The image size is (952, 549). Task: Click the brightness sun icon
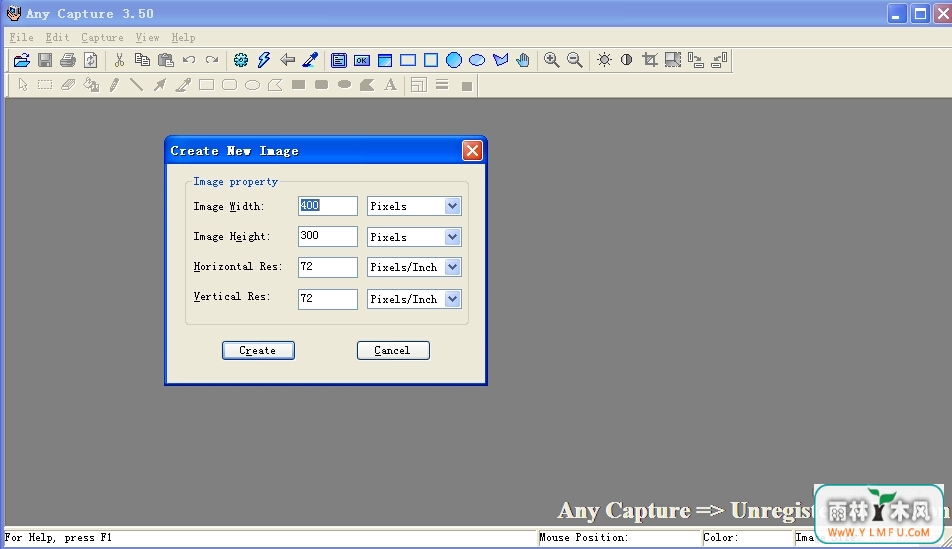click(604, 60)
